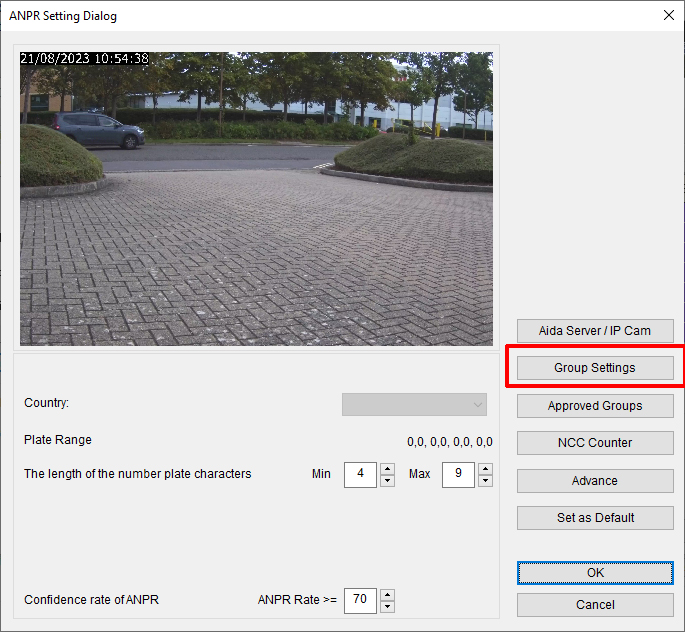Increase Min plate length with up arrow
Screen dimensions: 685x632
click(x=387, y=468)
